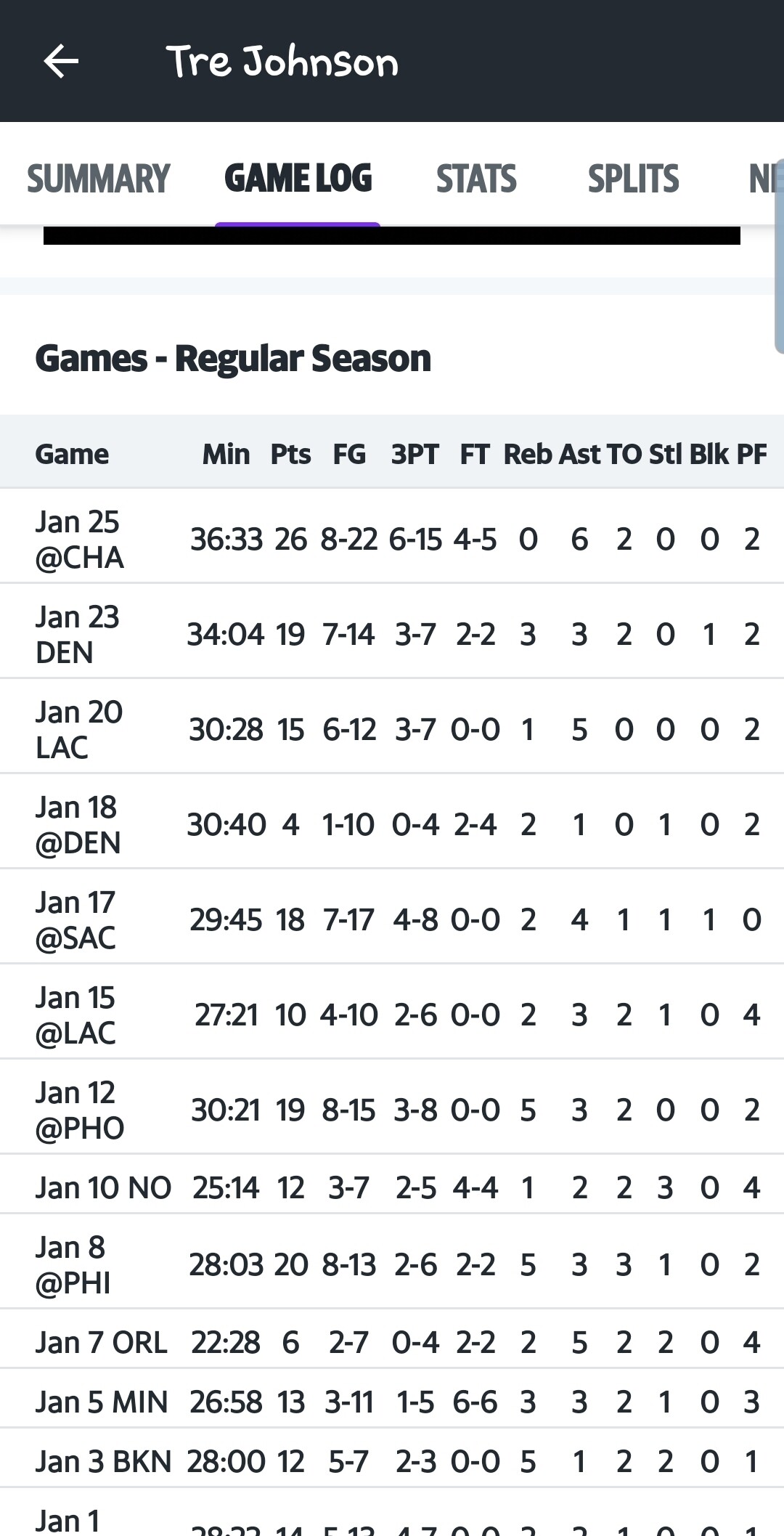
Task: Open the Jan 10 NO game
Action: tap(103, 1188)
